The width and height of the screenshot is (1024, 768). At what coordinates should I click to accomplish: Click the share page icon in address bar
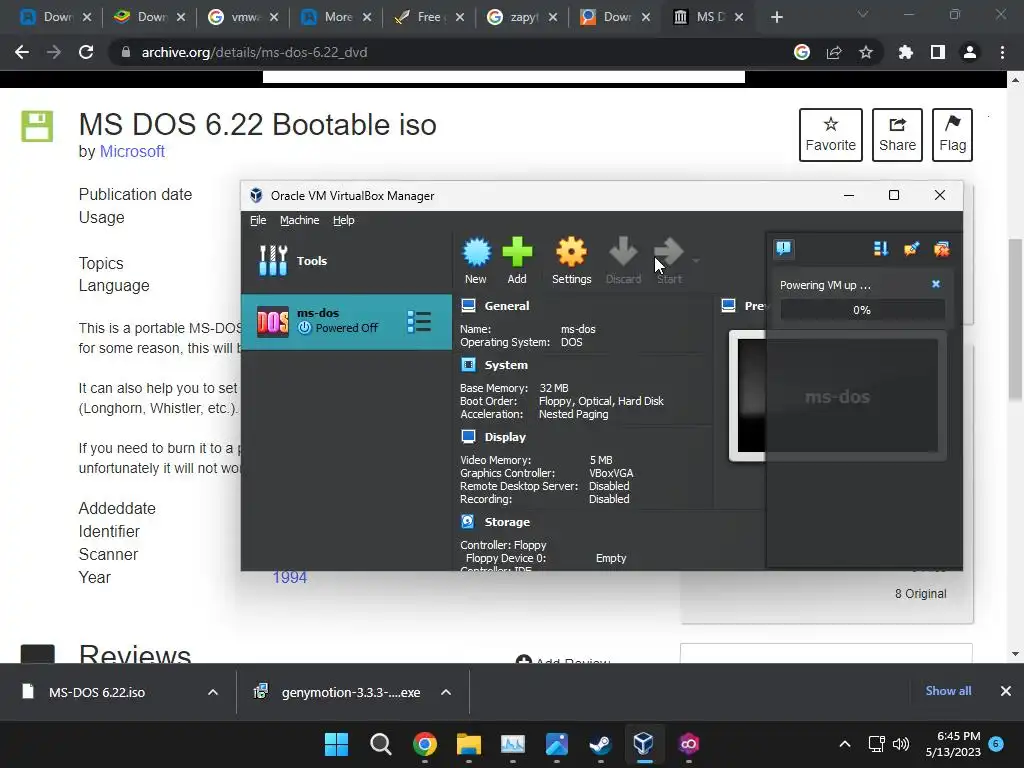[x=834, y=52]
